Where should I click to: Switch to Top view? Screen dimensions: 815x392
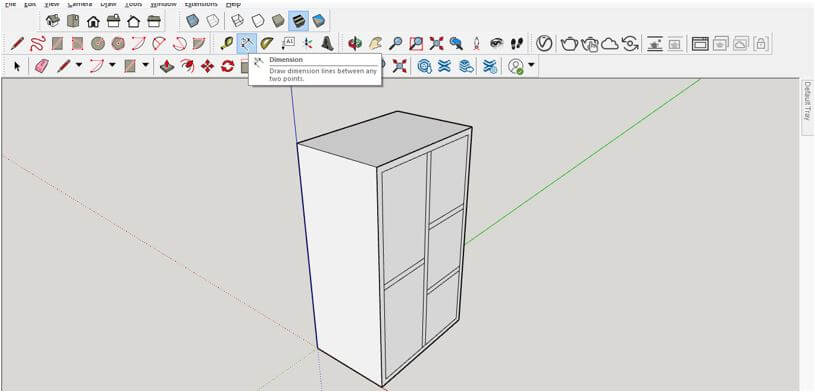(x=73, y=21)
